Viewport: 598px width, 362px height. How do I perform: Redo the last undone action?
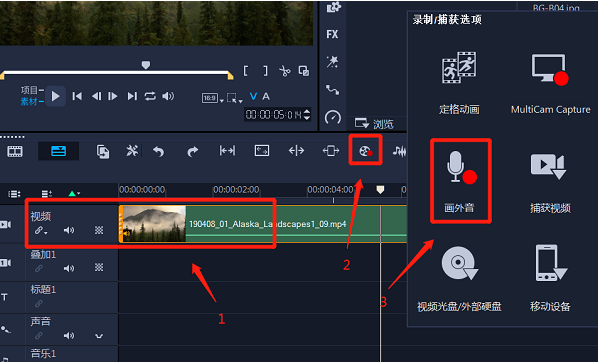[x=193, y=151]
